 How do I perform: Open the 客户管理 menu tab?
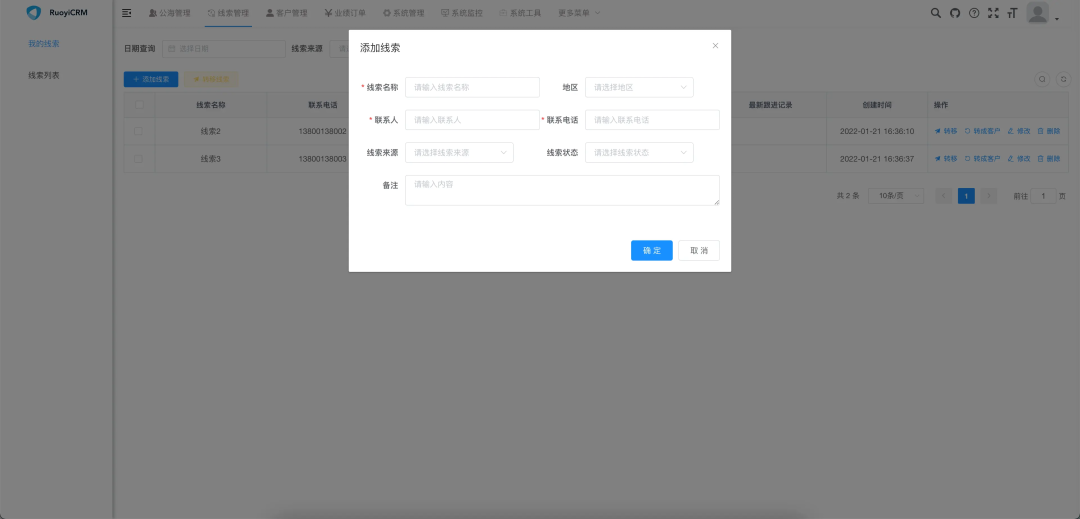coord(287,13)
